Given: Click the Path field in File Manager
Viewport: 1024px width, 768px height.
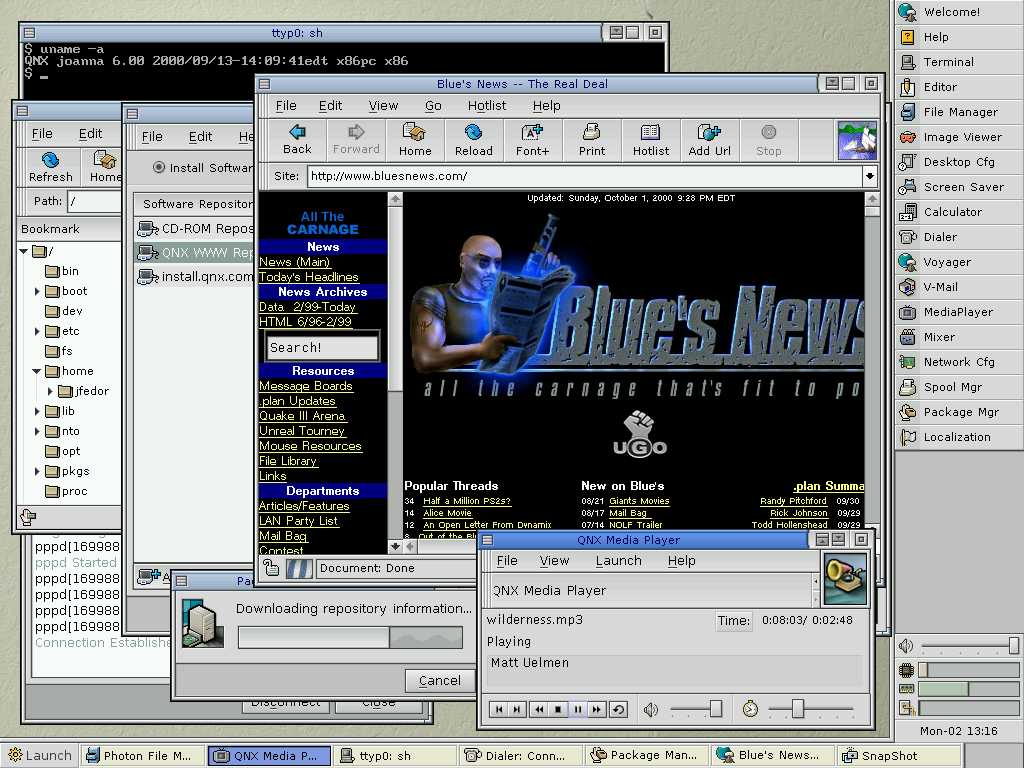Looking at the screenshot, I should click(95, 201).
